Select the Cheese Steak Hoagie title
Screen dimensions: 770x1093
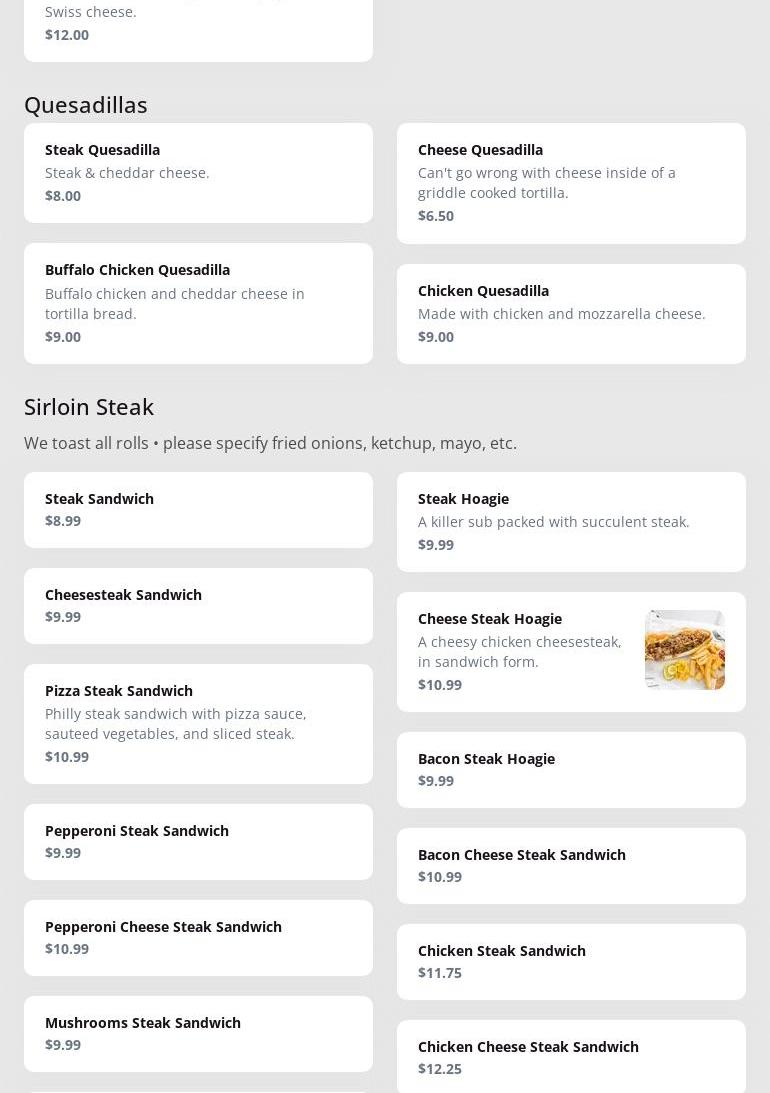click(x=489, y=618)
